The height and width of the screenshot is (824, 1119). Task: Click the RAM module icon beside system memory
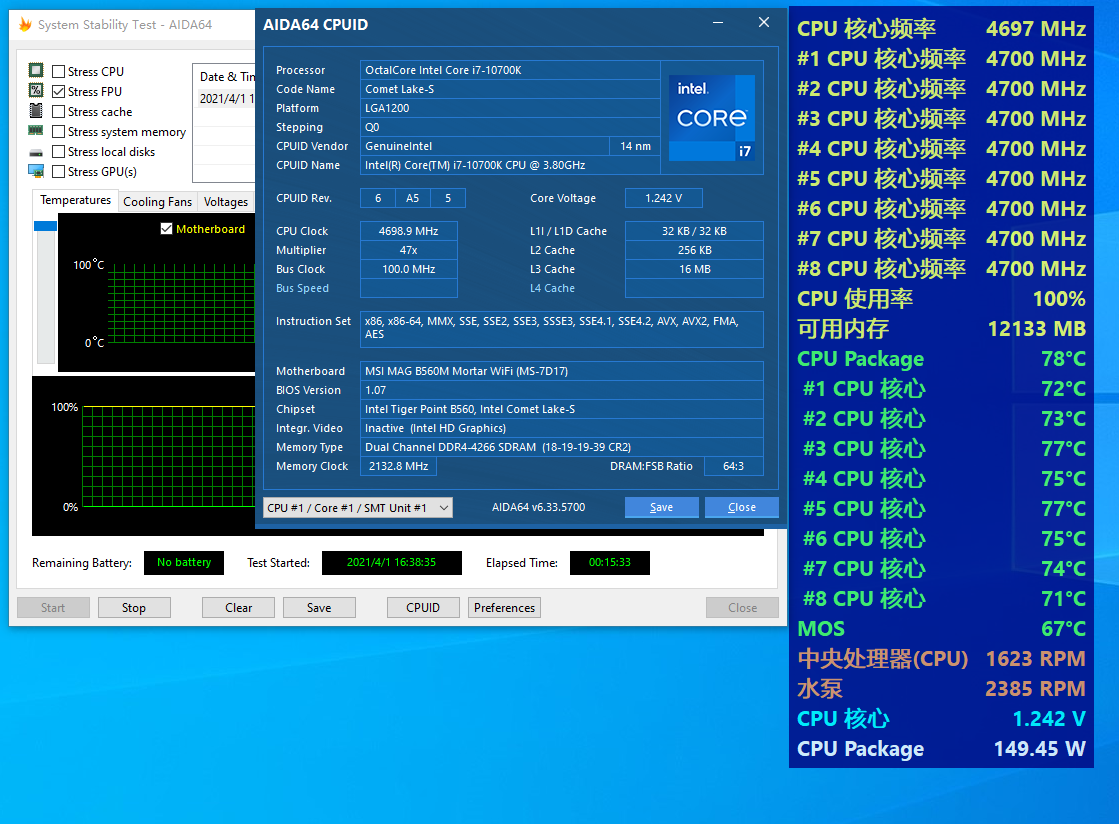coord(36,131)
